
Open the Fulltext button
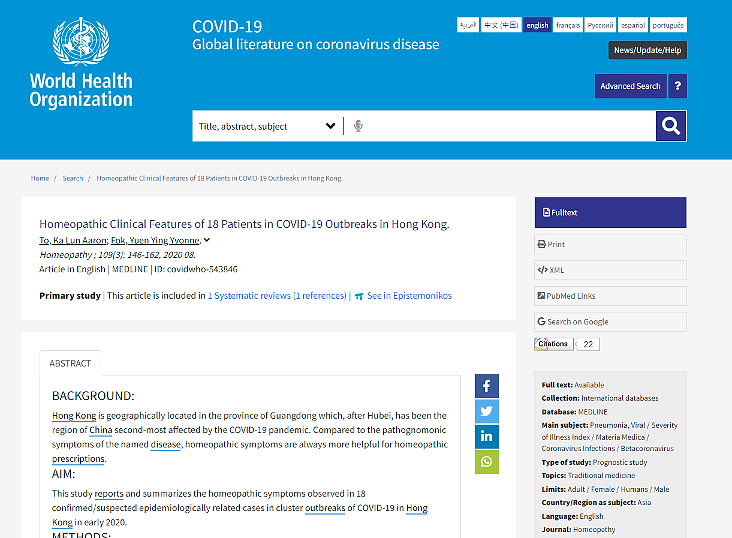(610, 212)
